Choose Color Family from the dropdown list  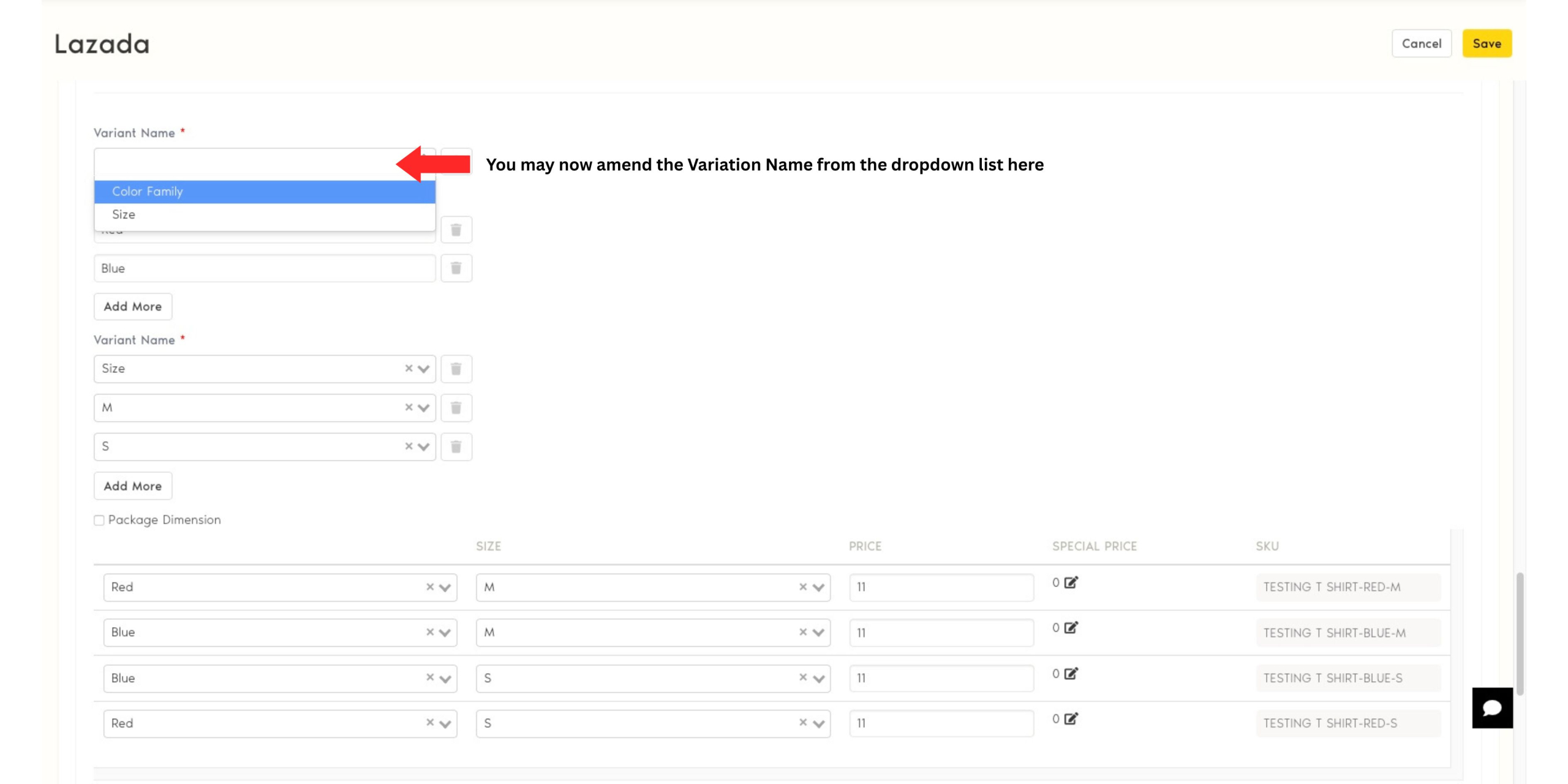pos(265,192)
